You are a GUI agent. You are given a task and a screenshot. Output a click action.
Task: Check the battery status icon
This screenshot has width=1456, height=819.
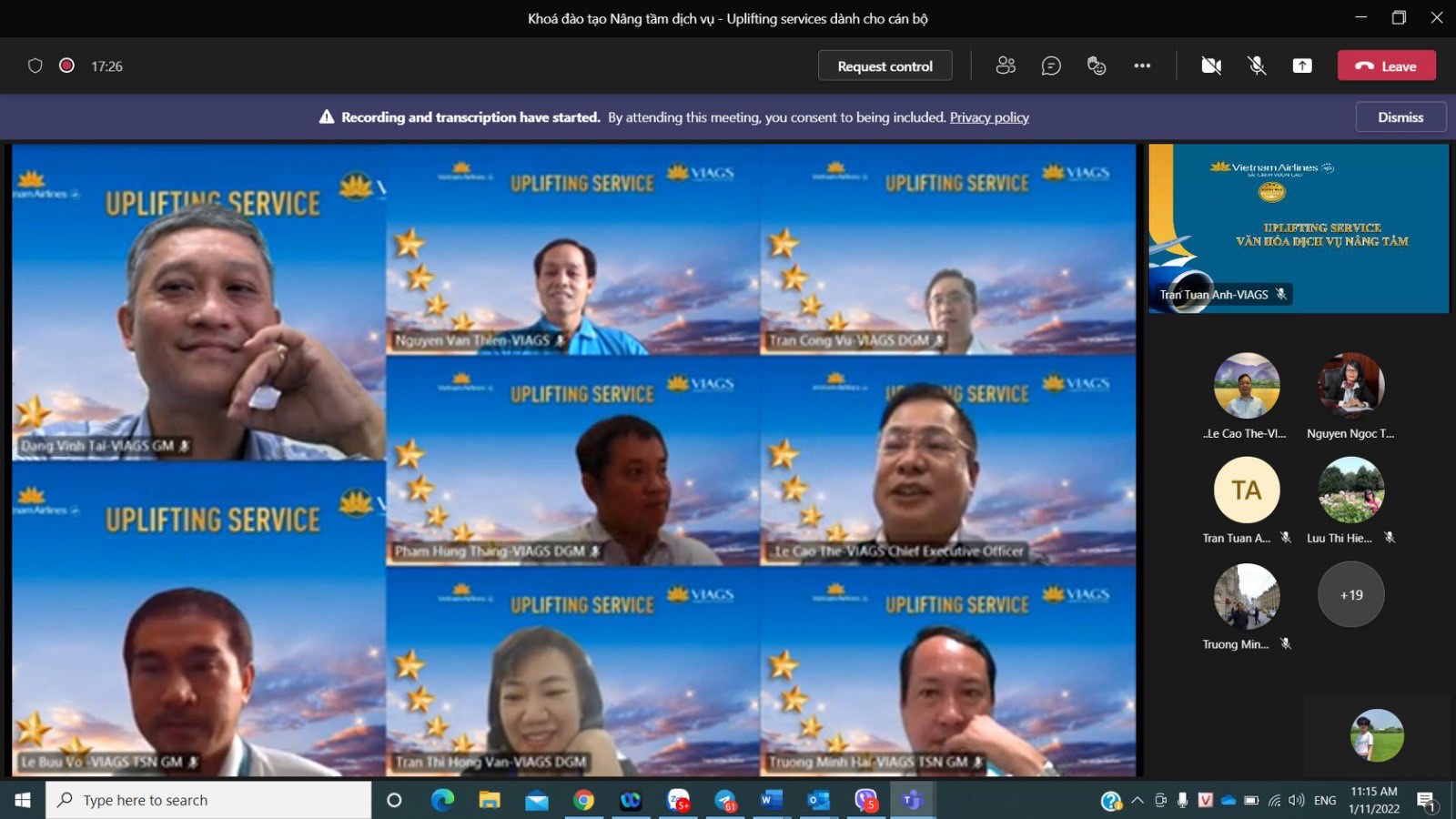tap(1251, 800)
